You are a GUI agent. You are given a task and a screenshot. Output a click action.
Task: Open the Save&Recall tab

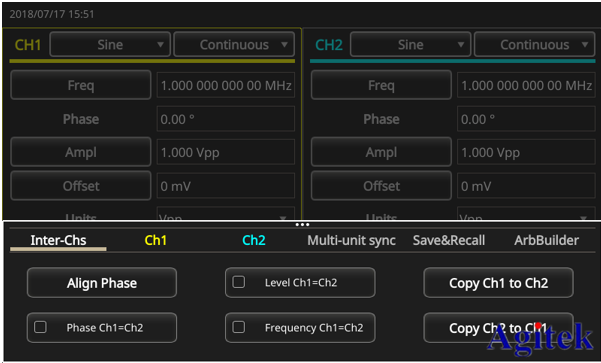point(449,240)
